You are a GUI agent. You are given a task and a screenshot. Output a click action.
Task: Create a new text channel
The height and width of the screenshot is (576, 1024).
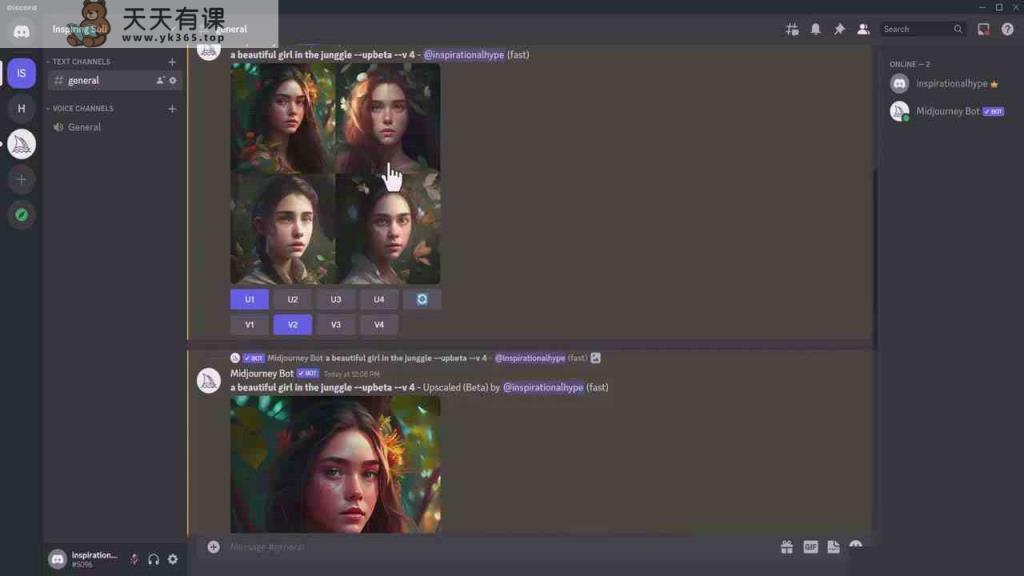(x=172, y=61)
